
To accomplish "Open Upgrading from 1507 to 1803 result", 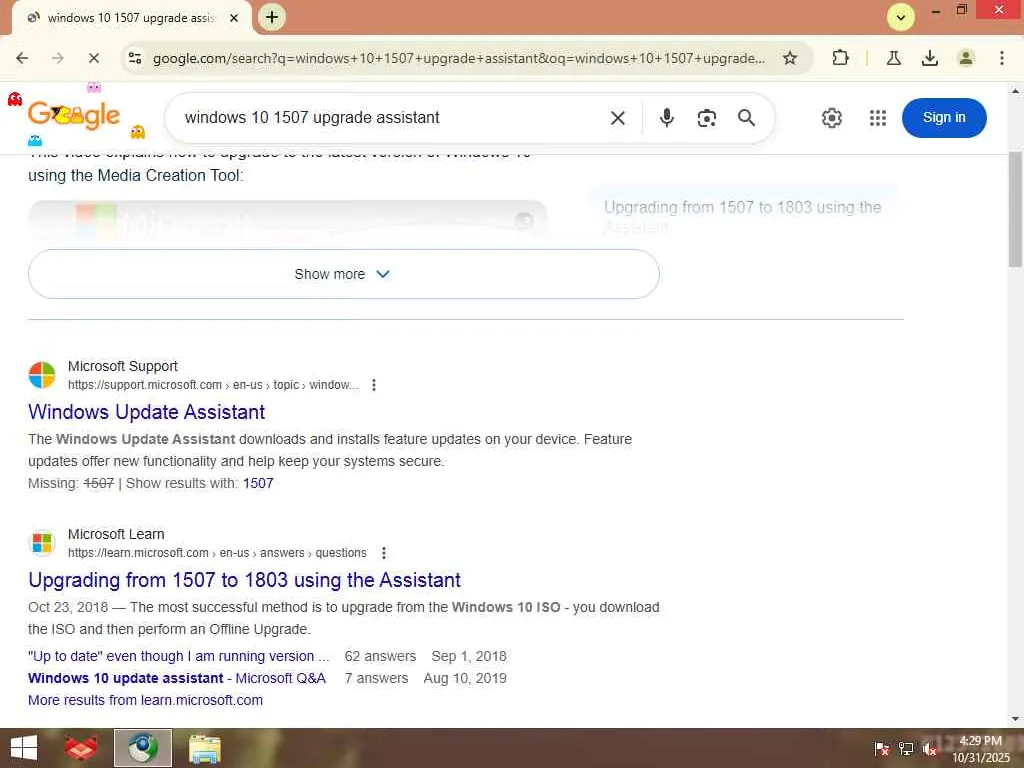I will pos(244,580).
